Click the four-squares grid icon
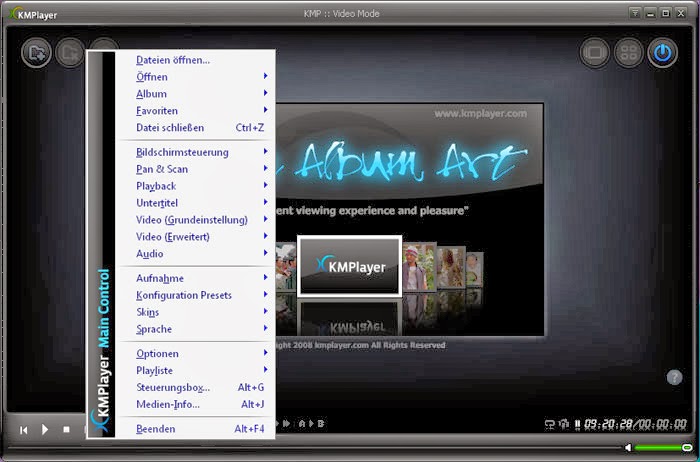Viewport: 700px width, 462px height. [629, 53]
